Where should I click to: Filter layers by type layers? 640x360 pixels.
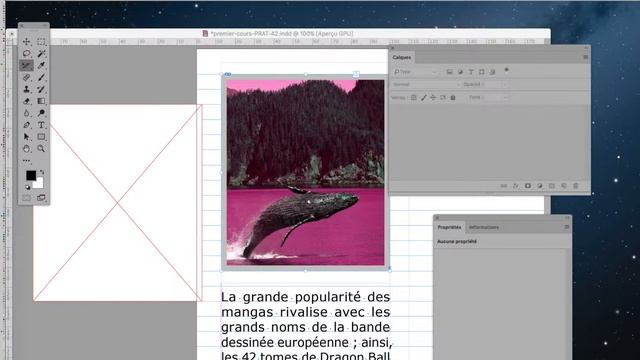click(x=471, y=72)
